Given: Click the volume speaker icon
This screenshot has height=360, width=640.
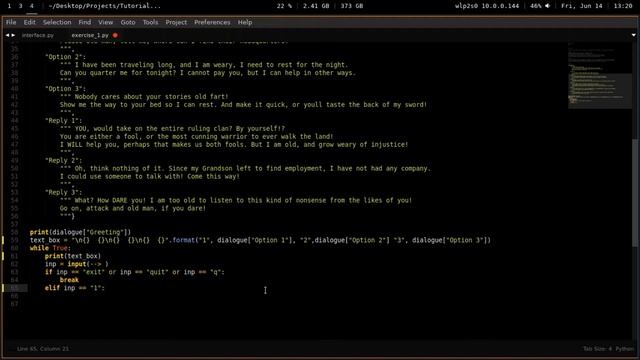Looking at the screenshot, I should [x=547, y=6].
